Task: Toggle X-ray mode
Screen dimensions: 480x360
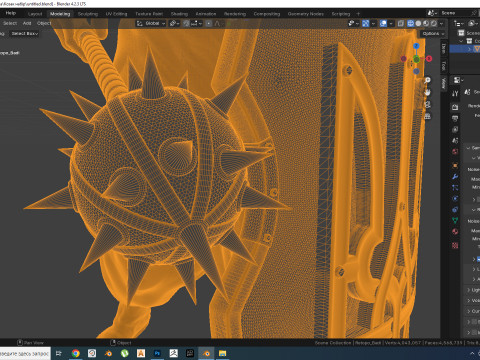Action: point(401,23)
